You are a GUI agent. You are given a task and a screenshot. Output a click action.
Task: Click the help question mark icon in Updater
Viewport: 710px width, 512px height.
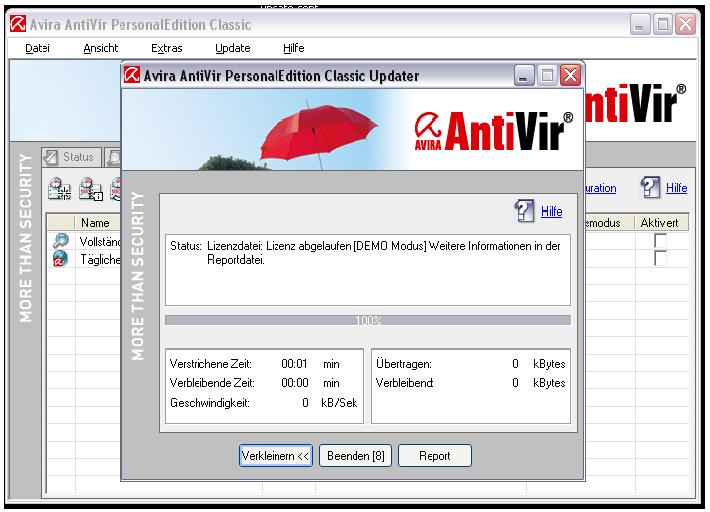[524, 211]
